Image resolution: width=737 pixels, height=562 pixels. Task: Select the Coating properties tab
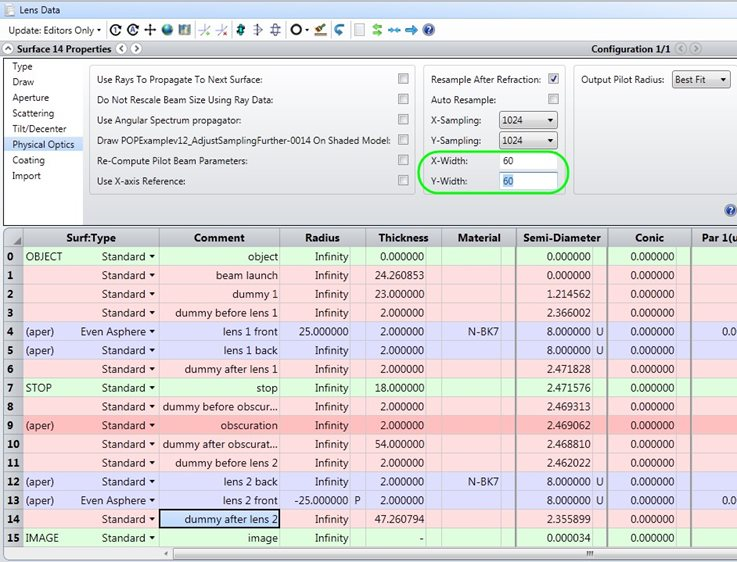[29, 160]
